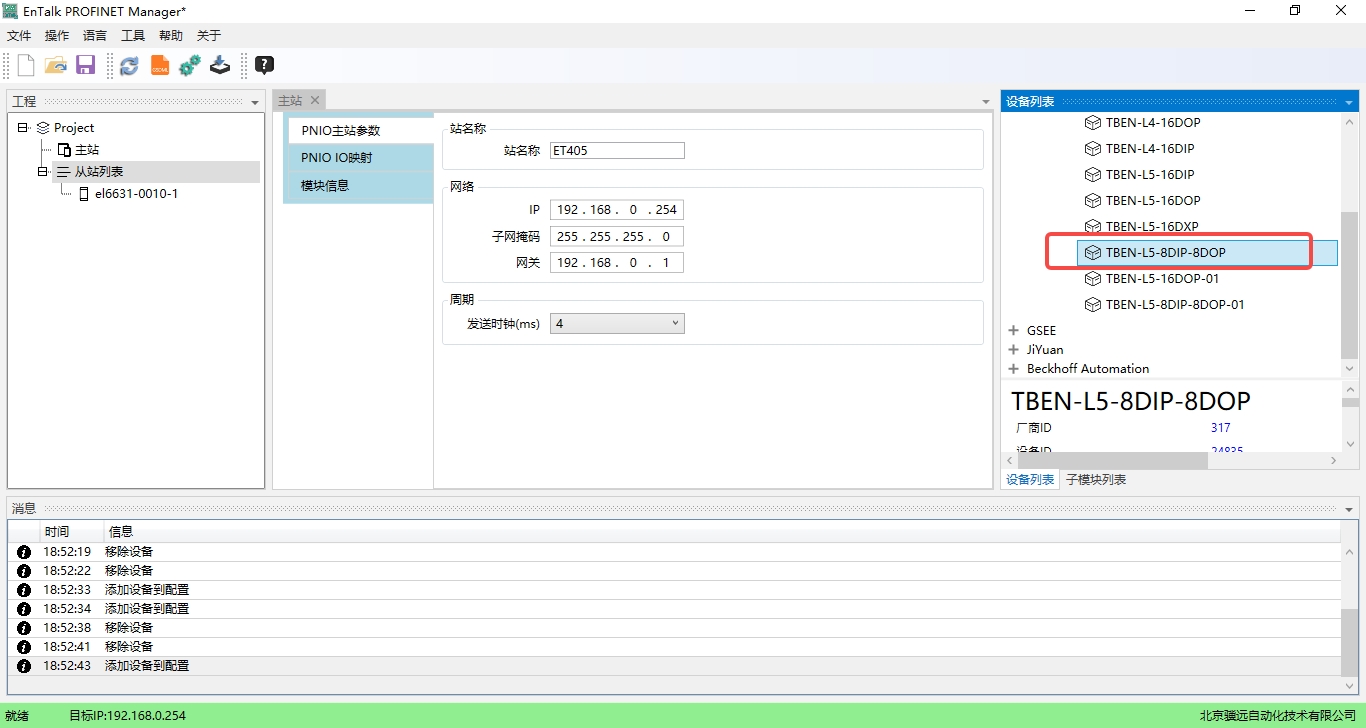Click the black help question mark icon
Image resolution: width=1366 pixels, height=728 pixels.
point(264,66)
